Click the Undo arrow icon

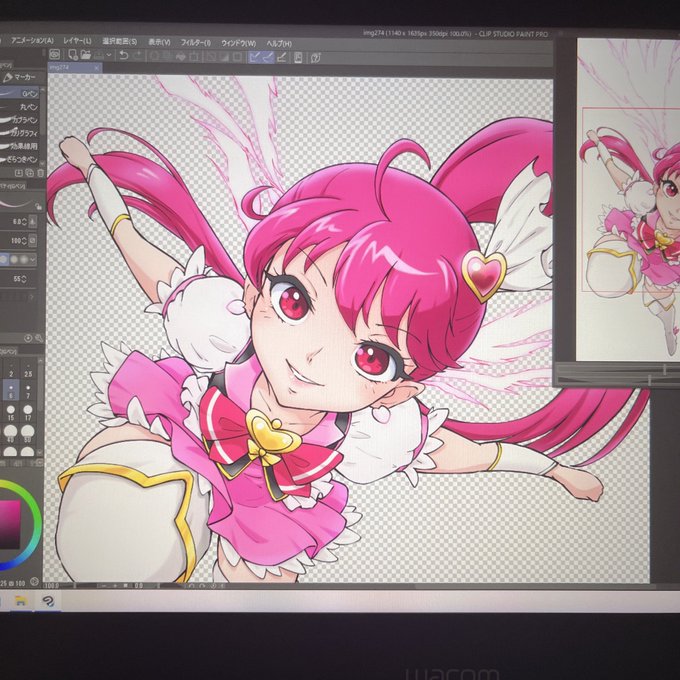[124, 55]
